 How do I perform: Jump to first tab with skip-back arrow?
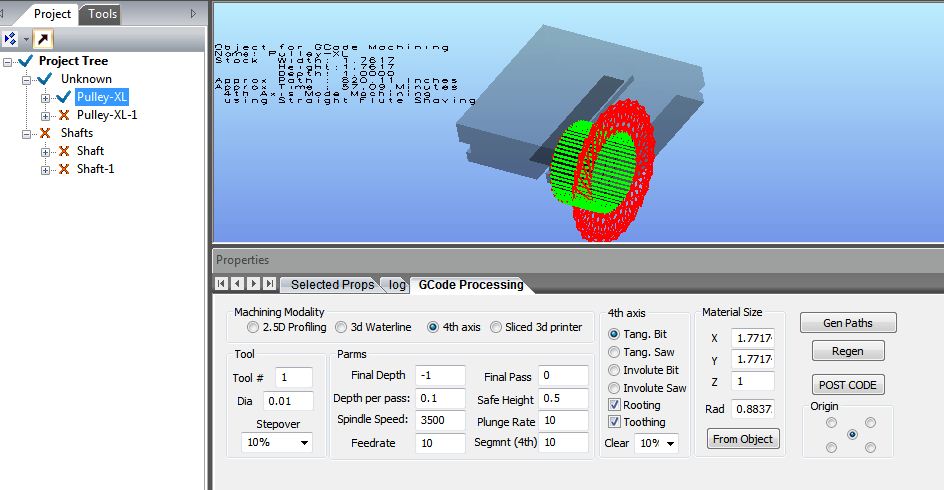pyautogui.click(x=222, y=284)
